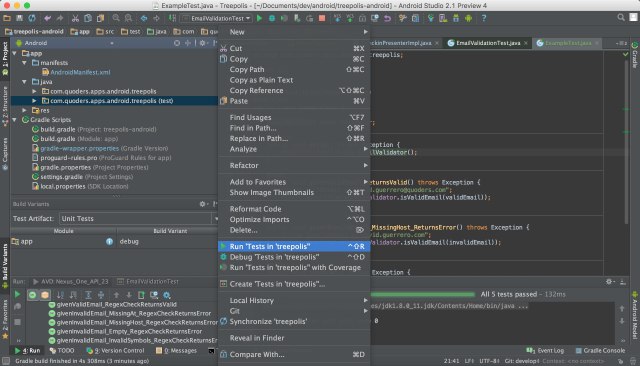Open the 0: Messages tool window
Image resolution: width=640 pixels, height=366 pixels.
(176, 351)
